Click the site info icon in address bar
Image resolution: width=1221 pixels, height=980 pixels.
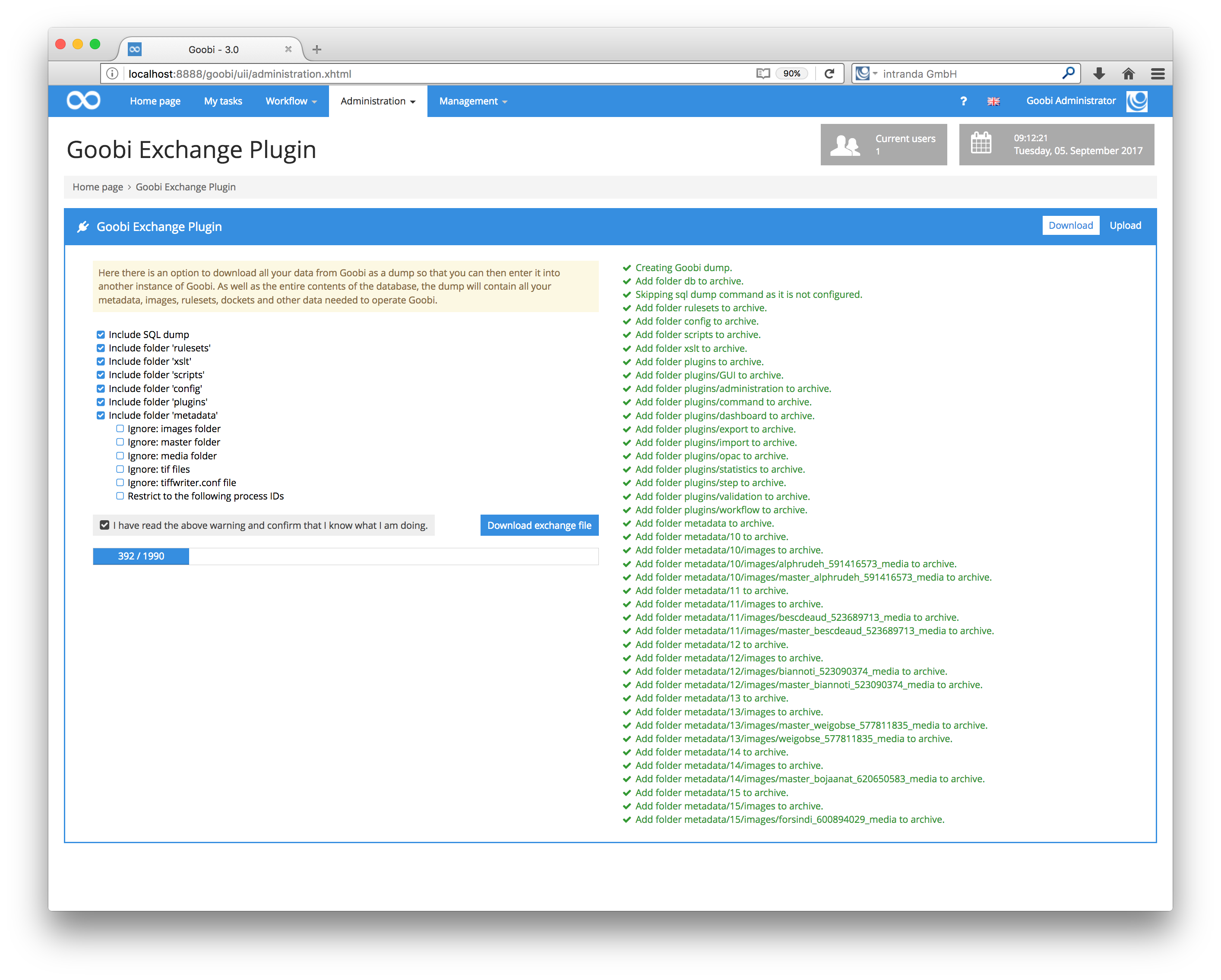pos(112,73)
